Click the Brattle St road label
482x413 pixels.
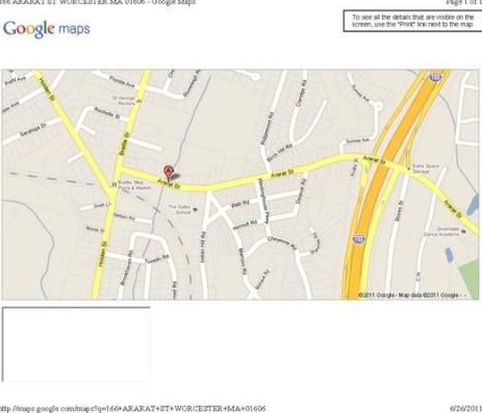[x=124, y=144]
